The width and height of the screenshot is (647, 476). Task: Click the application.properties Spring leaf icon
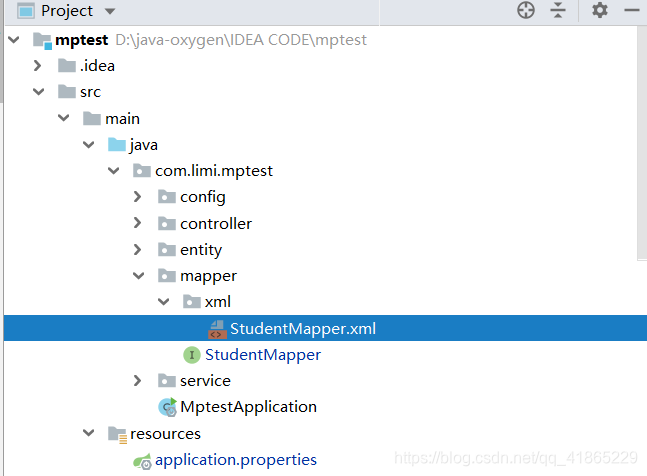tap(142, 462)
